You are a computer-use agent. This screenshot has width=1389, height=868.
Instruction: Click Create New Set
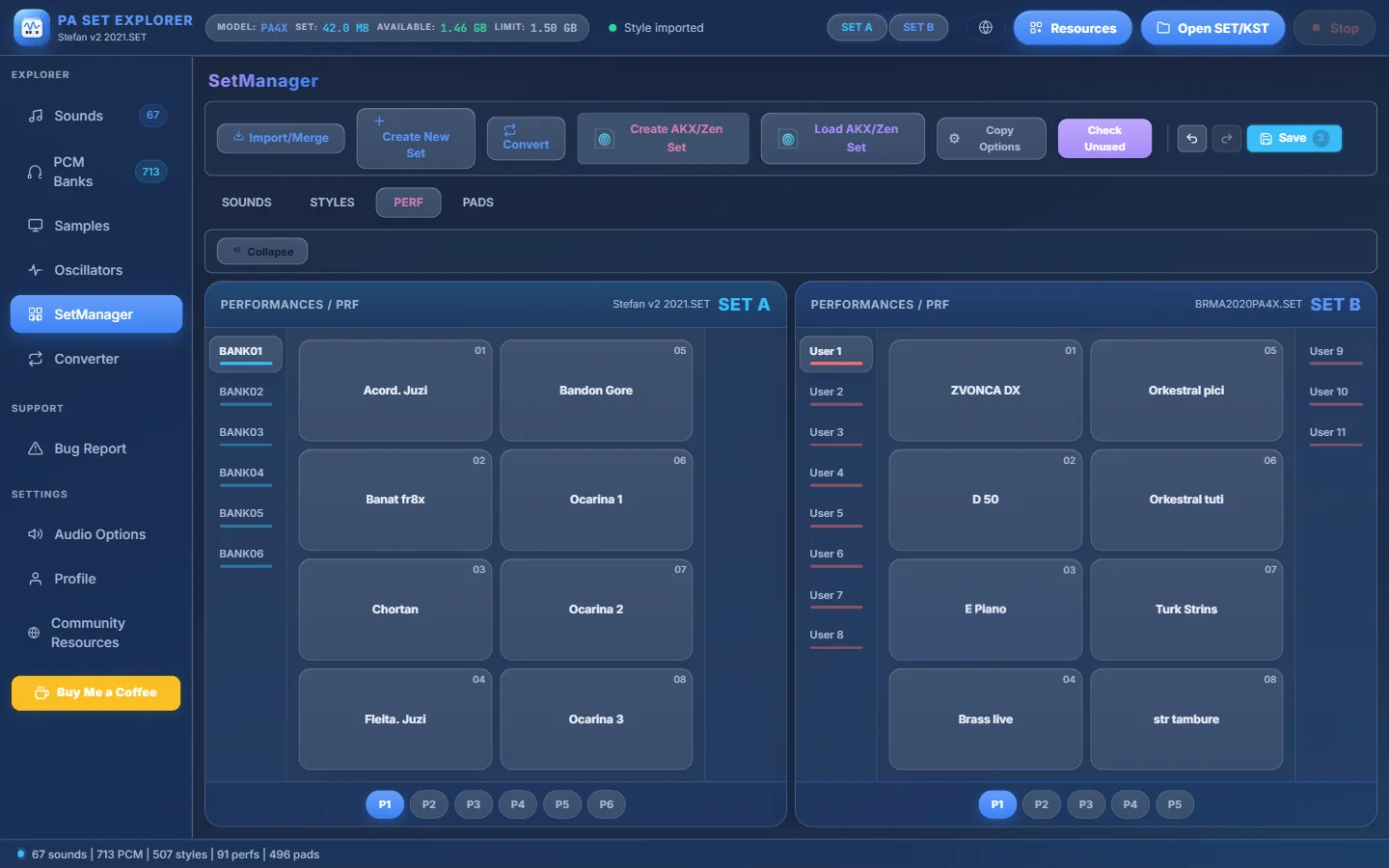(x=416, y=139)
